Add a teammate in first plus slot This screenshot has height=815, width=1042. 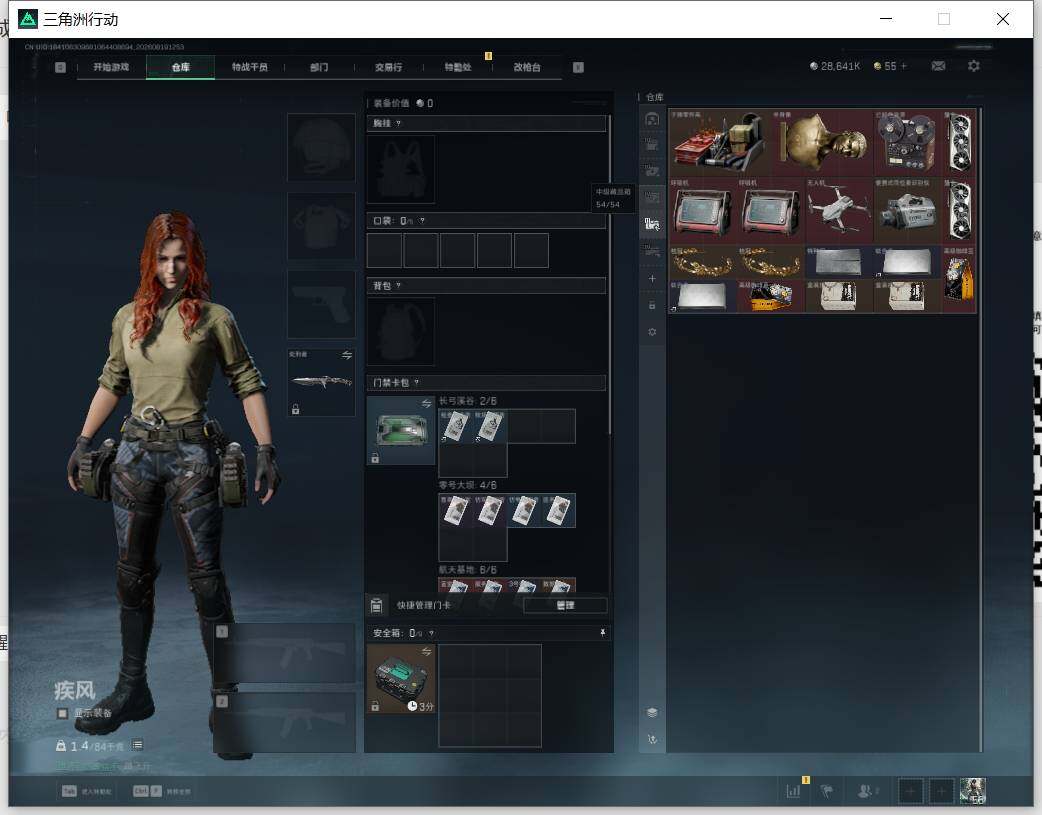[910, 791]
